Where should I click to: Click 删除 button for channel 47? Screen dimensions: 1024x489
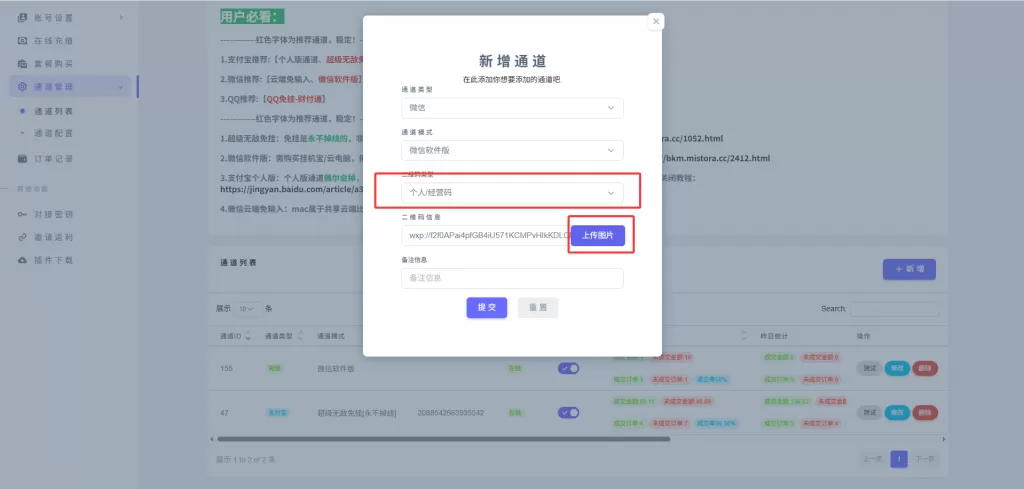click(925, 413)
